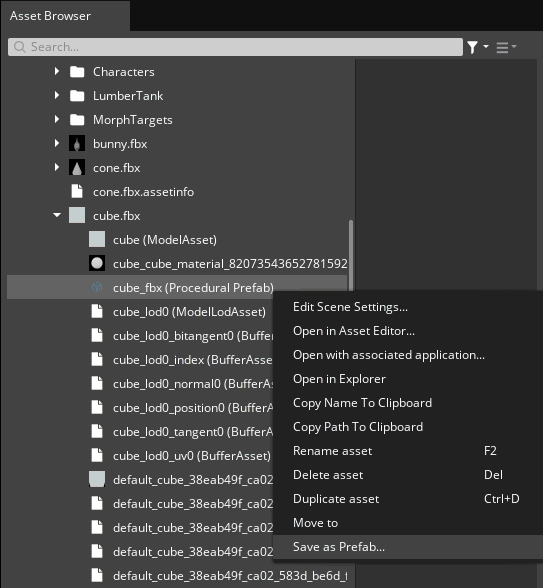543x588 pixels.
Task: Expand the Characters folder
Action: (57, 71)
